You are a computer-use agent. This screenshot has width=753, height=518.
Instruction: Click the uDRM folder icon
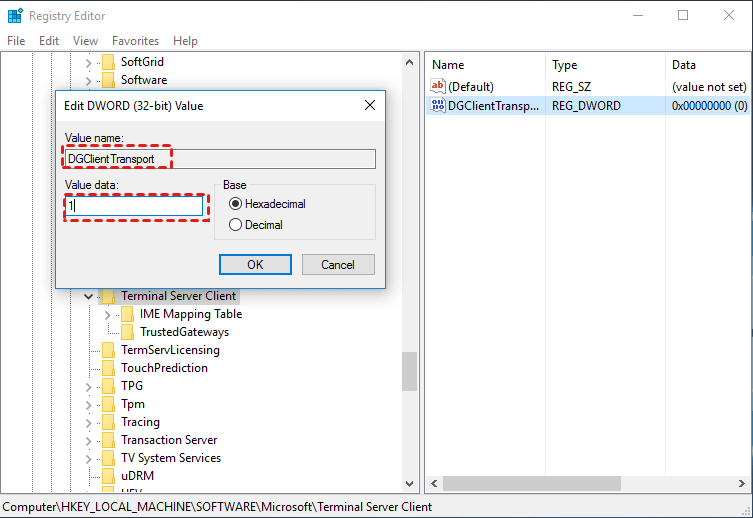pyautogui.click(x=109, y=476)
